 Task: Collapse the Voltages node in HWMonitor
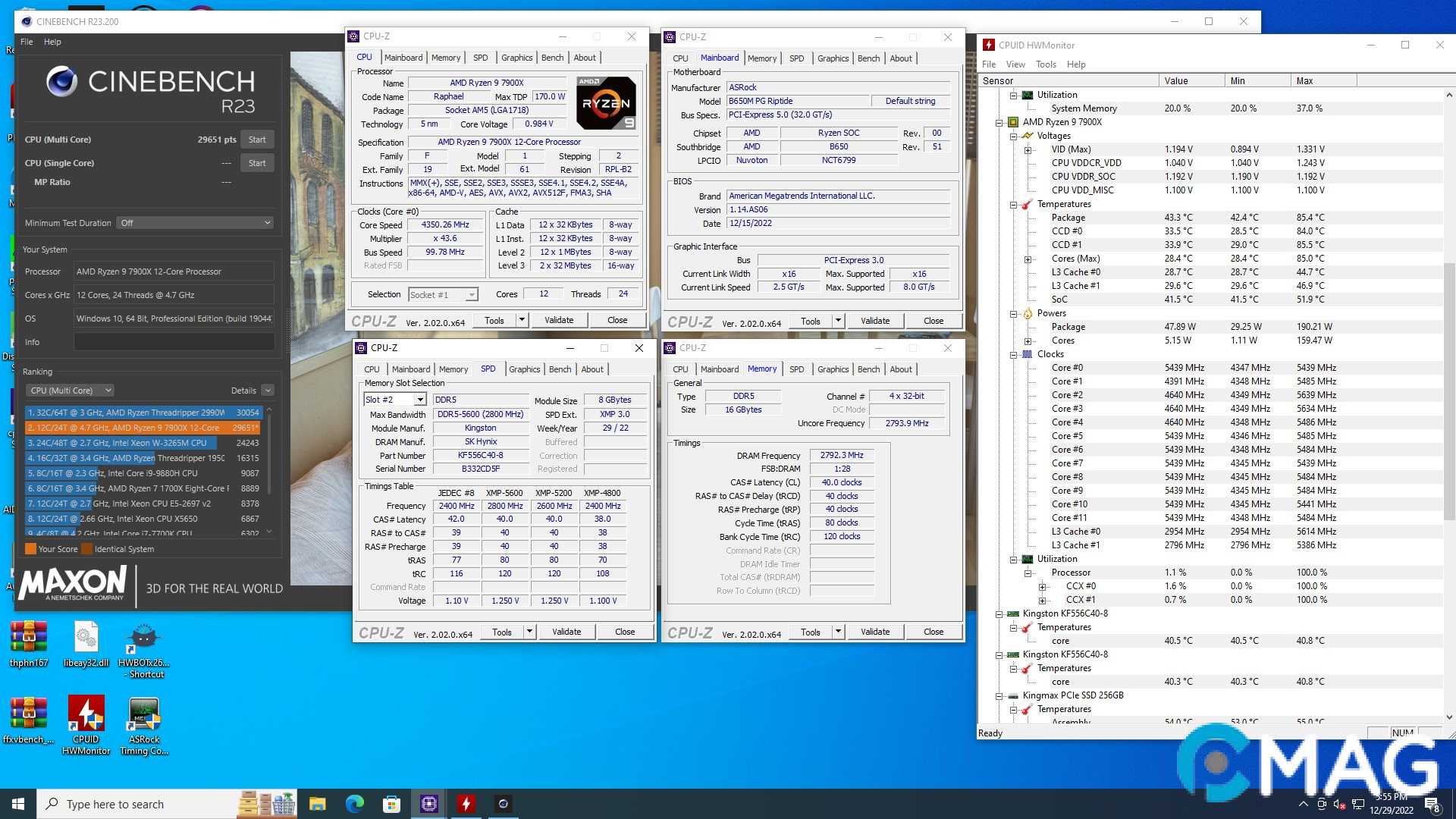point(1013,136)
